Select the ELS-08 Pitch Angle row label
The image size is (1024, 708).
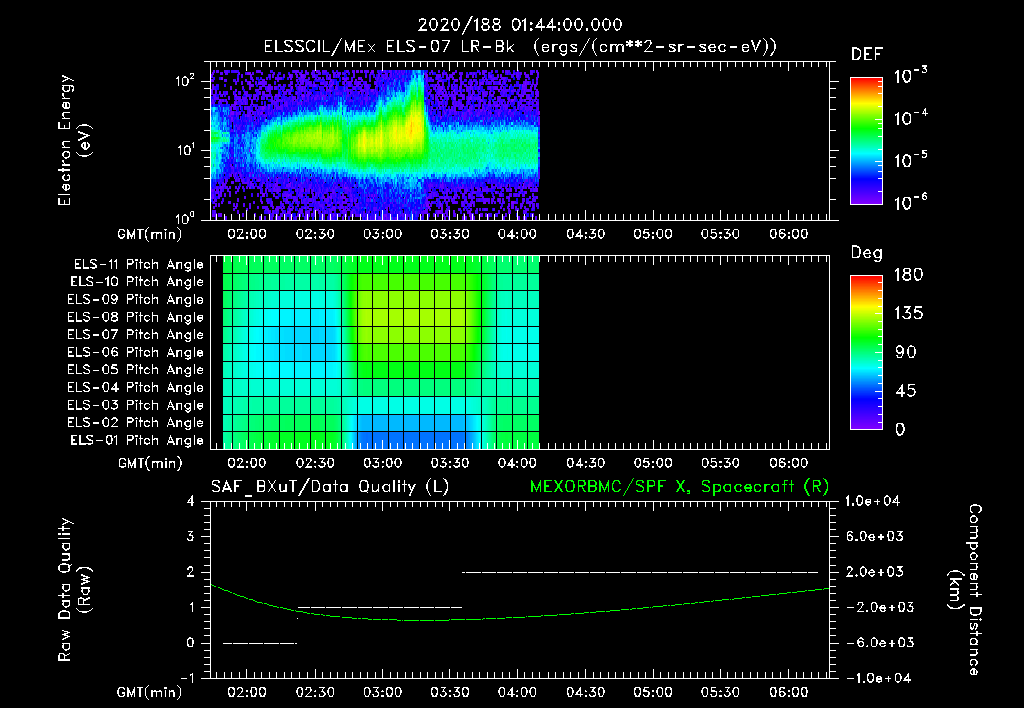click(136, 317)
